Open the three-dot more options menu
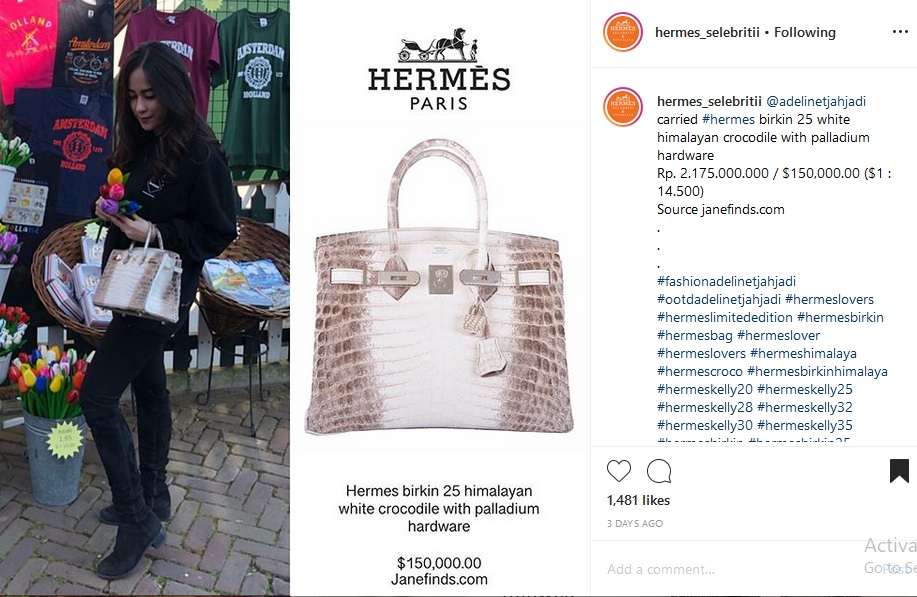The height and width of the screenshot is (597, 917). 900,32
